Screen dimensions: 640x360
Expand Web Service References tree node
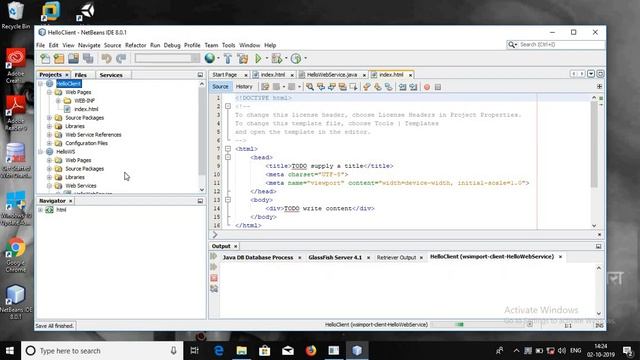click(x=49, y=135)
